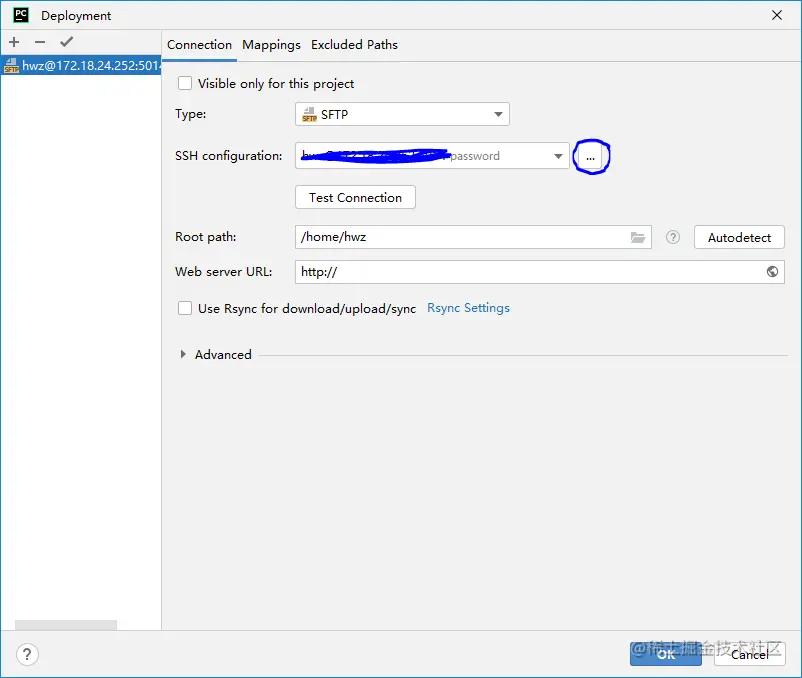Image resolution: width=802 pixels, height=678 pixels.
Task: Close the Deployment dialog window
Action: [x=777, y=15]
